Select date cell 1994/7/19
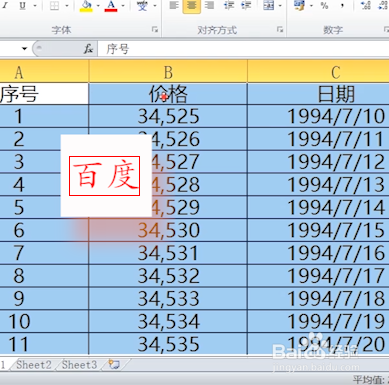Image resolution: width=389 pixels, height=385 pixels. [x=318, y=321]
